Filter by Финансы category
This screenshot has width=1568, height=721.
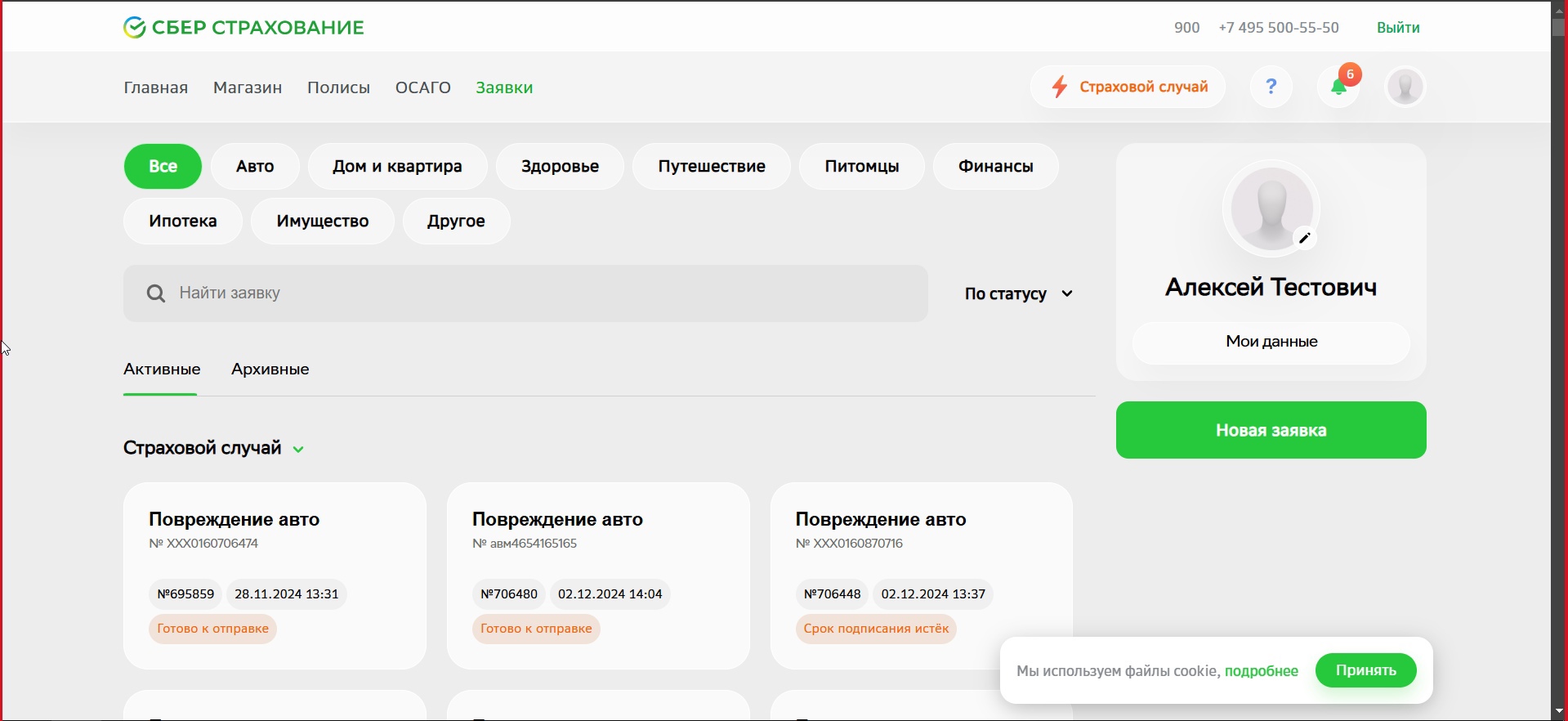(995, 167)
